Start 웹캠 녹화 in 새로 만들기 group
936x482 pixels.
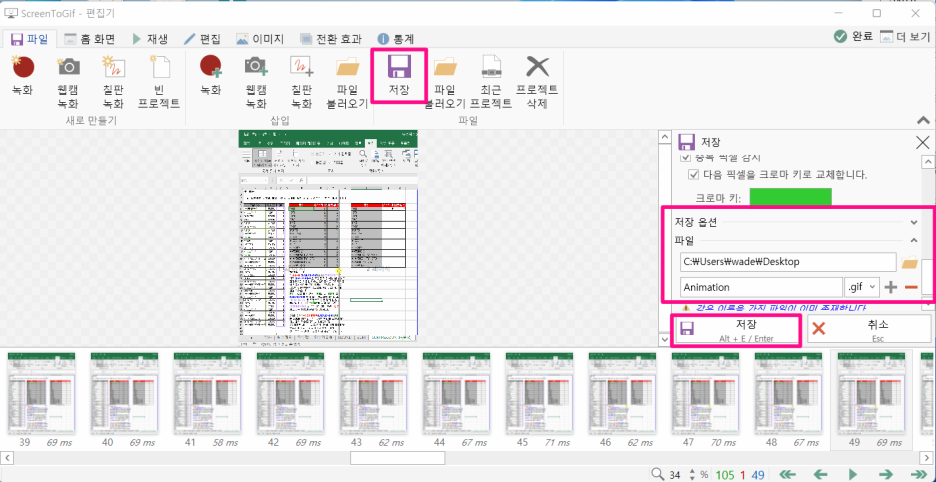point(68,82)
